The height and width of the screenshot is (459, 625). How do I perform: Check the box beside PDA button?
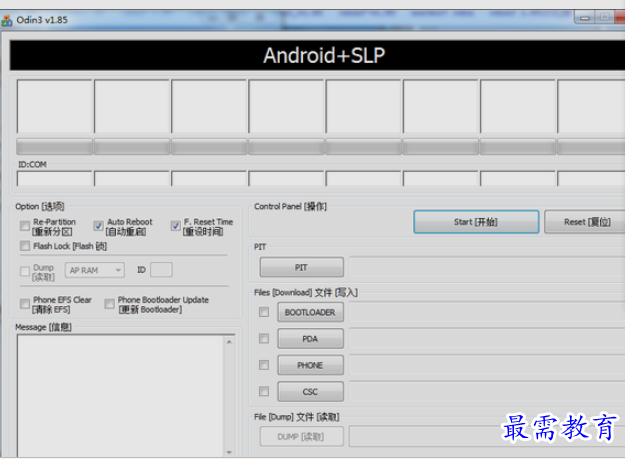click(x=264, y=339)
